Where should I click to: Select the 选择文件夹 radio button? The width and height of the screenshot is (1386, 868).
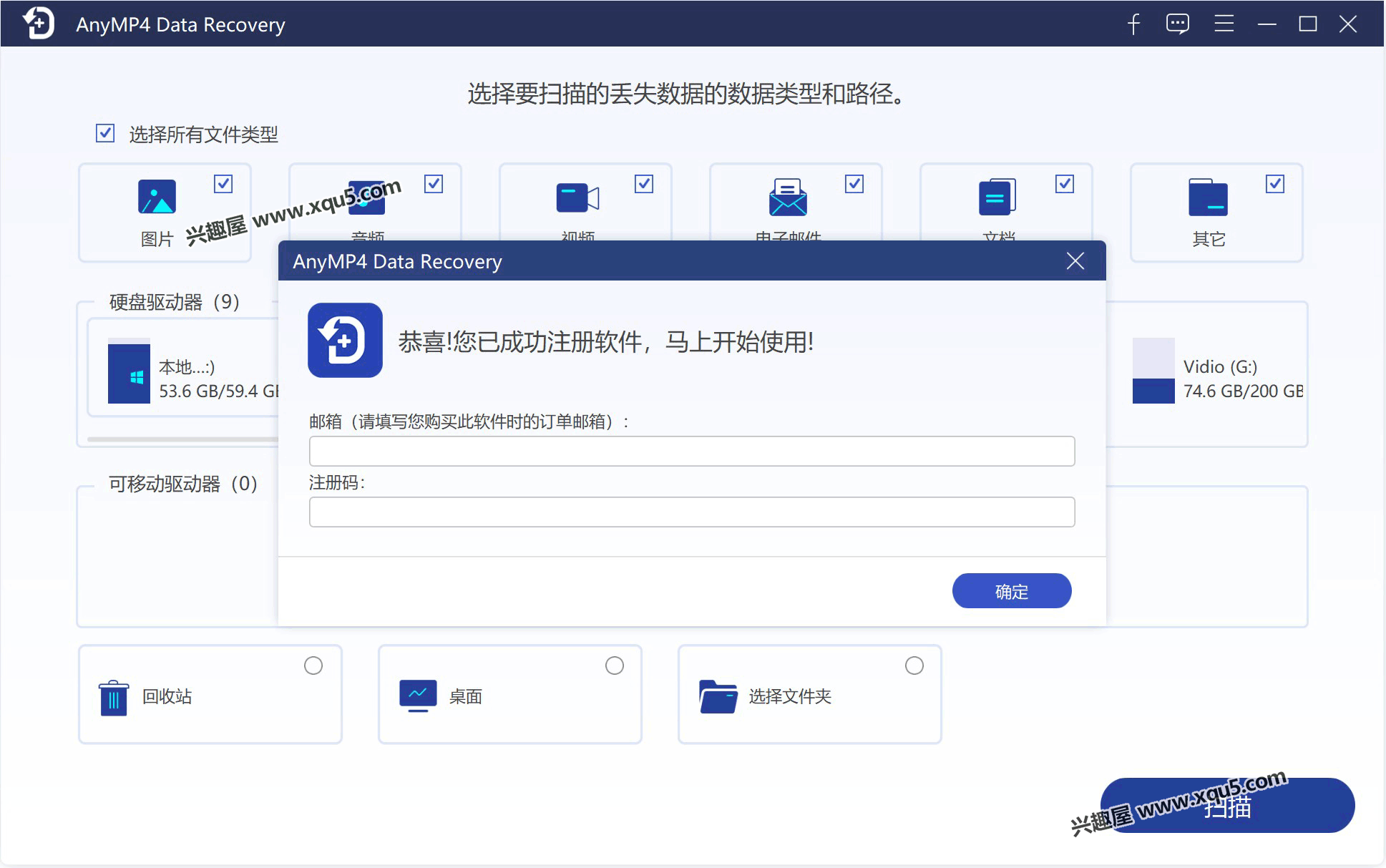pyautogui.click(x=914, y=665)
